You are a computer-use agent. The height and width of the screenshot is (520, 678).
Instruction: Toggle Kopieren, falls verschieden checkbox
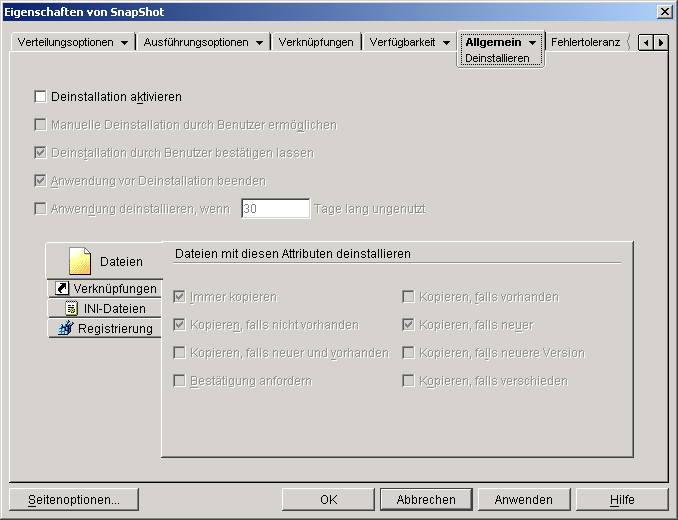(408, 381)
